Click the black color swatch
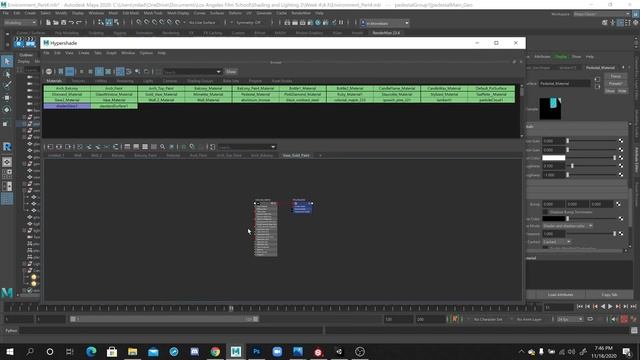The image size is (640, 360). 553,219
